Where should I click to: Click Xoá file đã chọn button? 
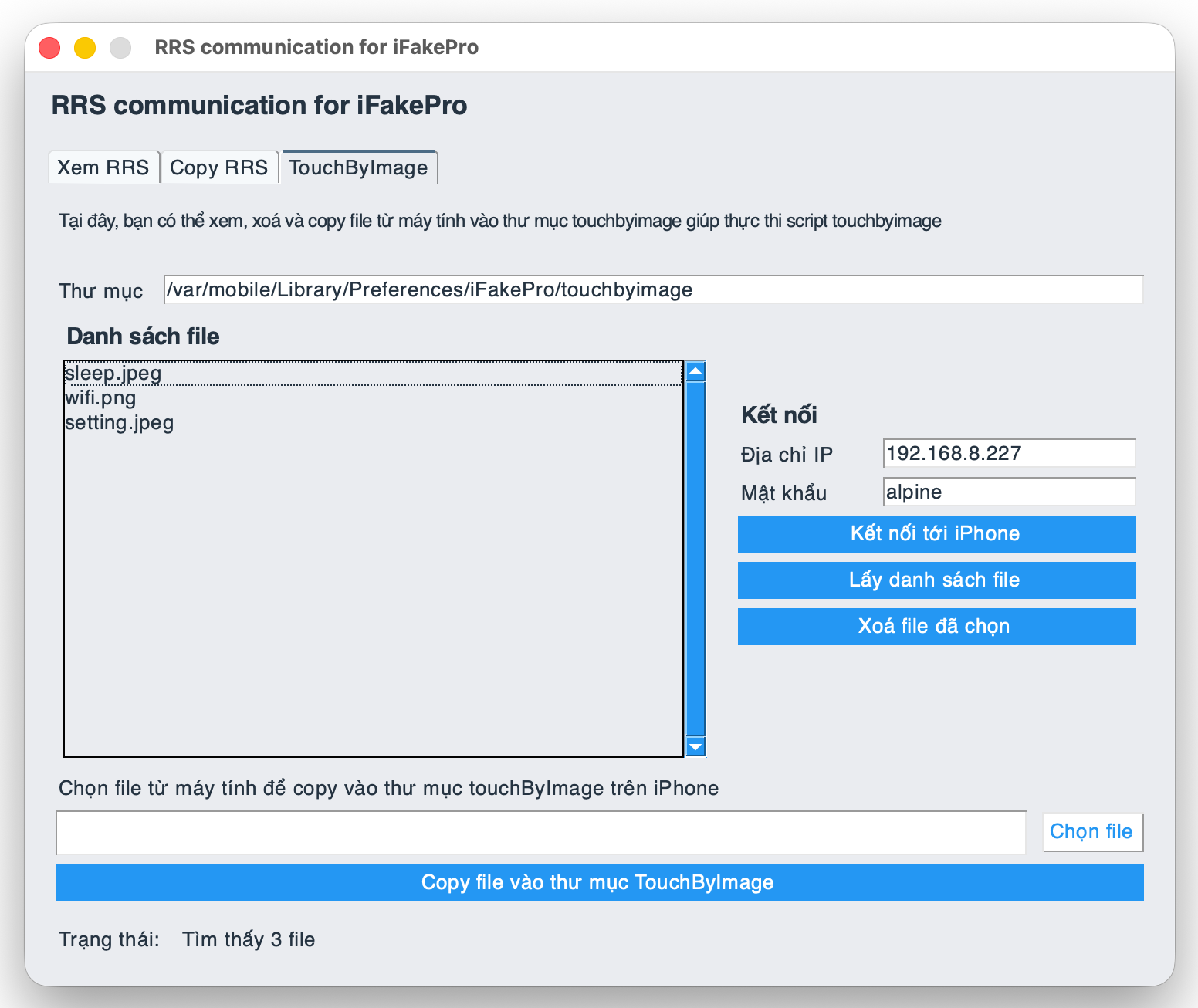click(936, 627)
